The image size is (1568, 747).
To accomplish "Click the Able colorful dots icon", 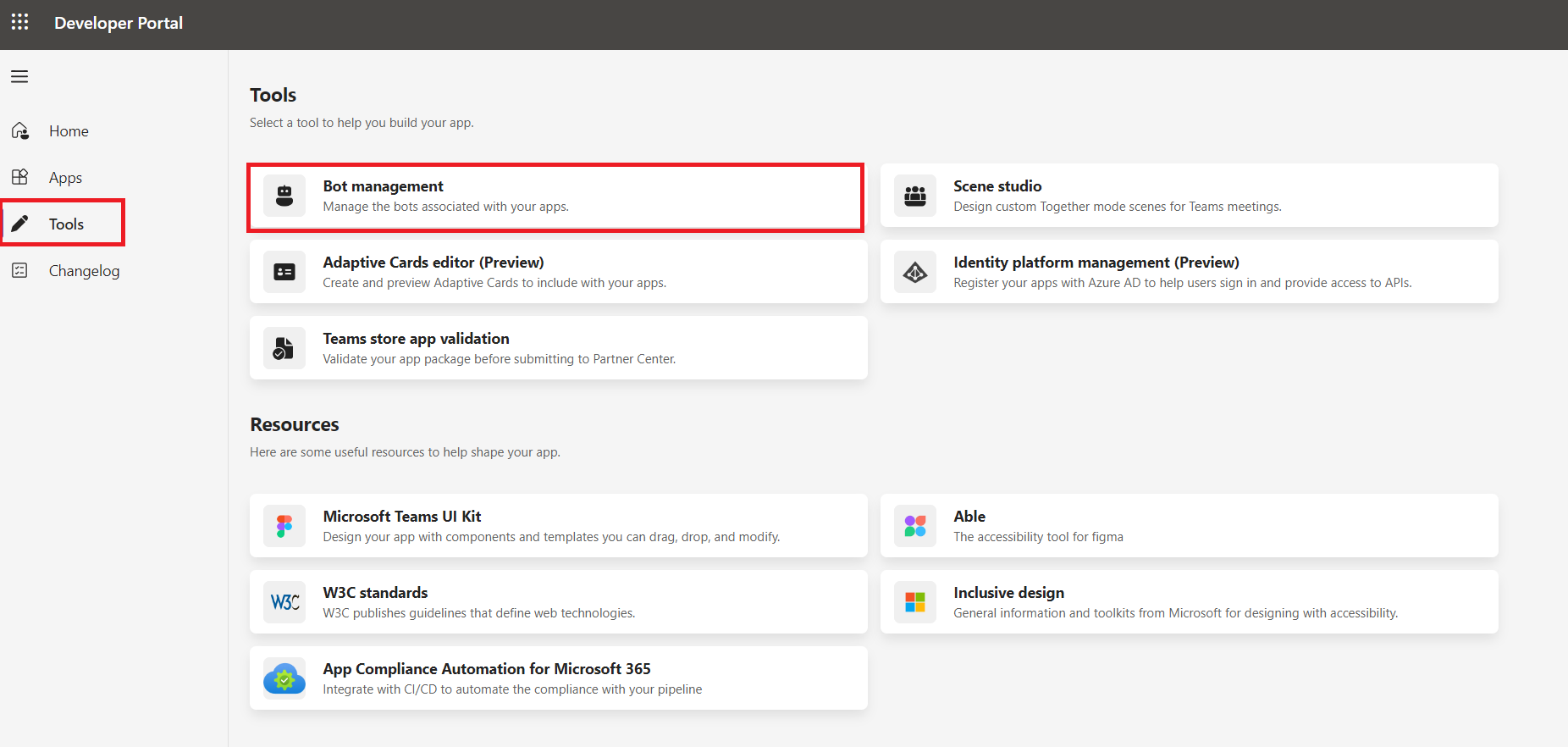I will (x=915, y=526).
